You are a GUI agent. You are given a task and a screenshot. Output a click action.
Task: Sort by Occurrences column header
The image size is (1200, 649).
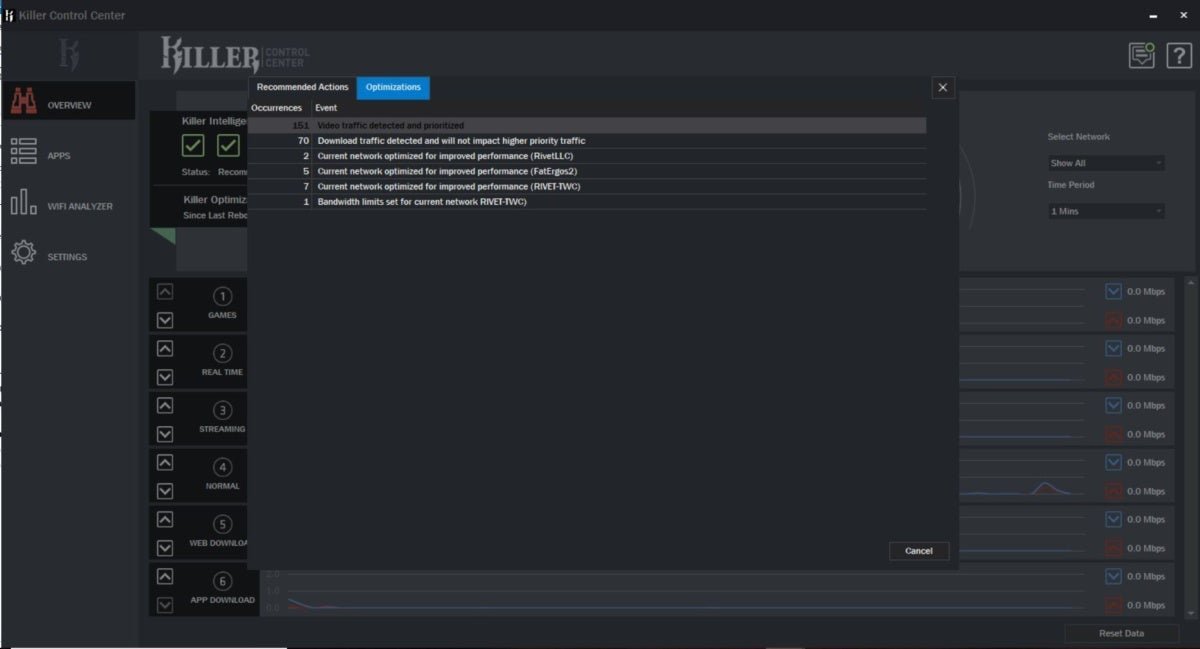(x=276, y=108)
